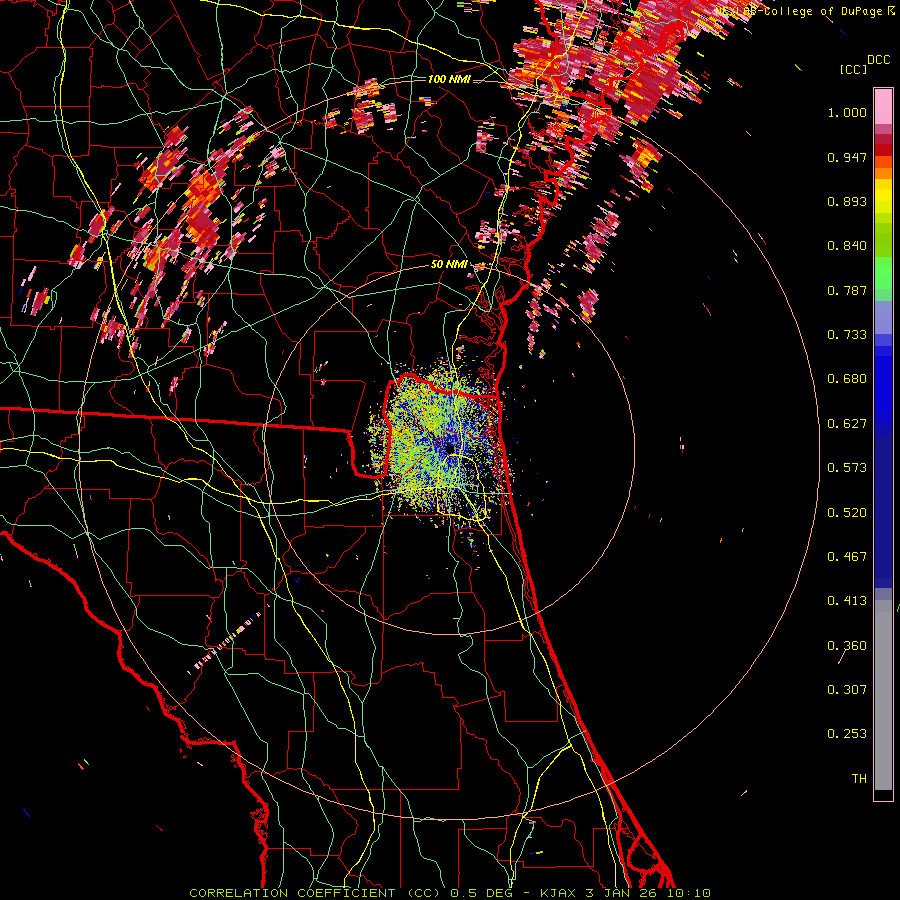The width and height of the screenshot is (900, 900).
Task: Select the 0.360 value on the color scale
Action: point(847,646)
